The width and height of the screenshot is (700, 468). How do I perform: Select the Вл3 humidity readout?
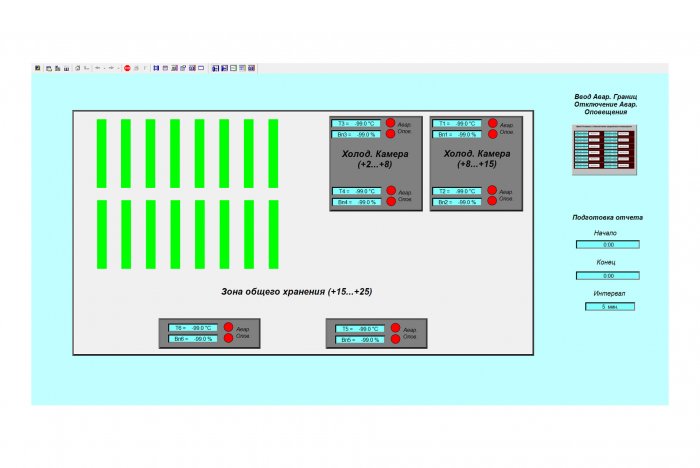tap(356, 134)
